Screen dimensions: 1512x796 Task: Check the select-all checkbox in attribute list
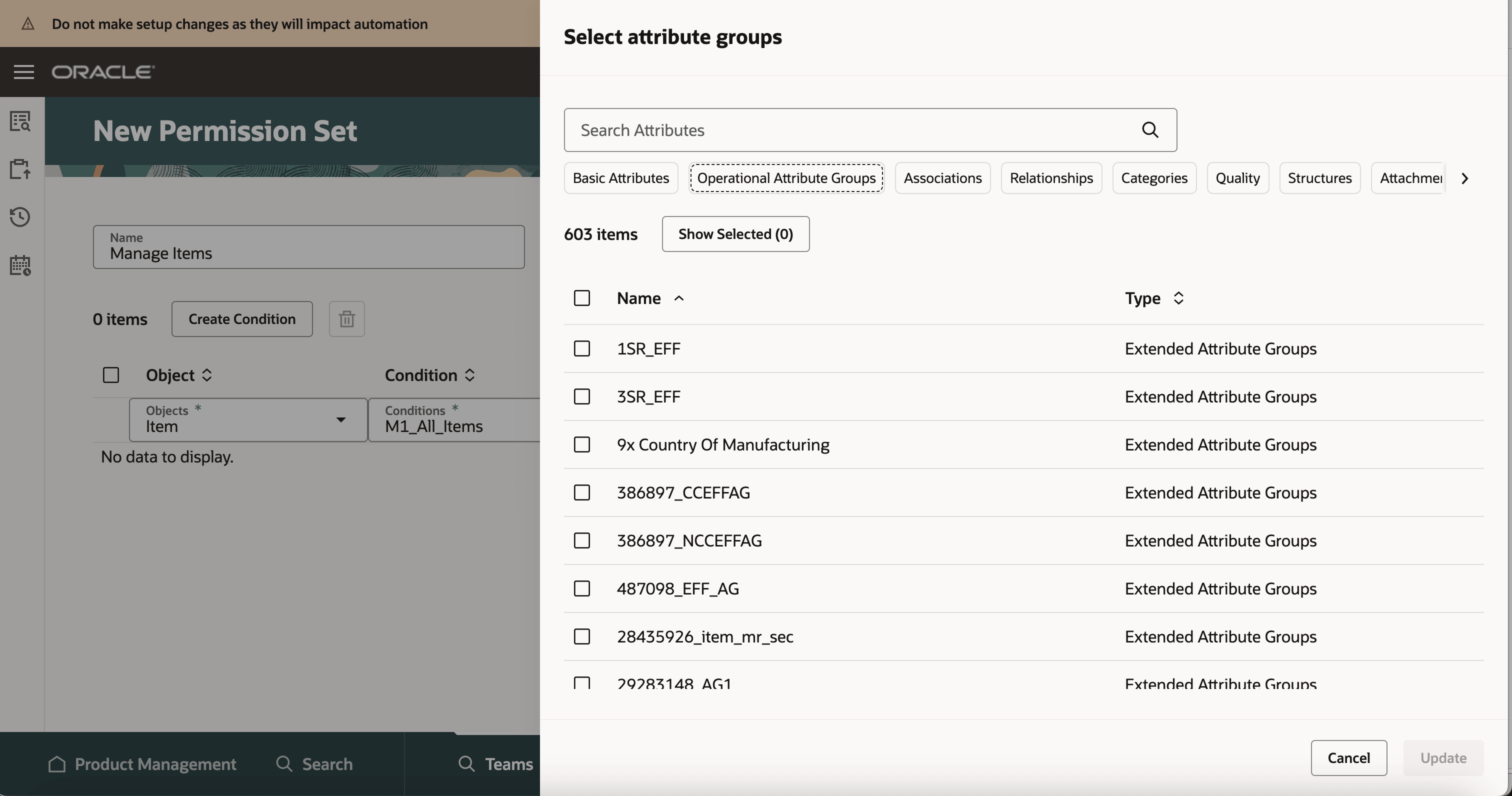pos(581,298)
